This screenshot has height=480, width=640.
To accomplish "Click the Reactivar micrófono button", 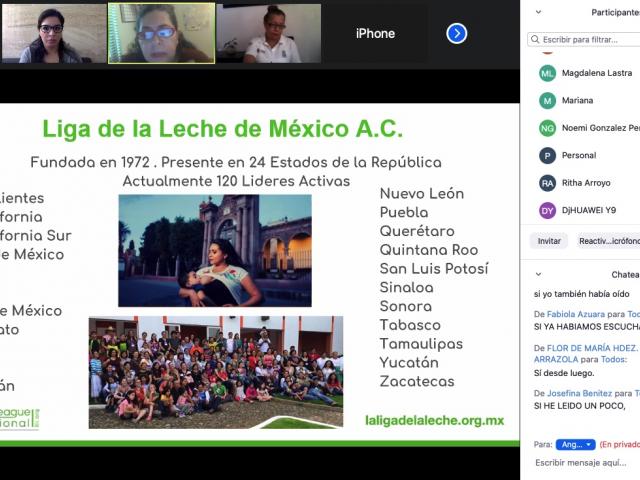I will [x=608, y=241].
